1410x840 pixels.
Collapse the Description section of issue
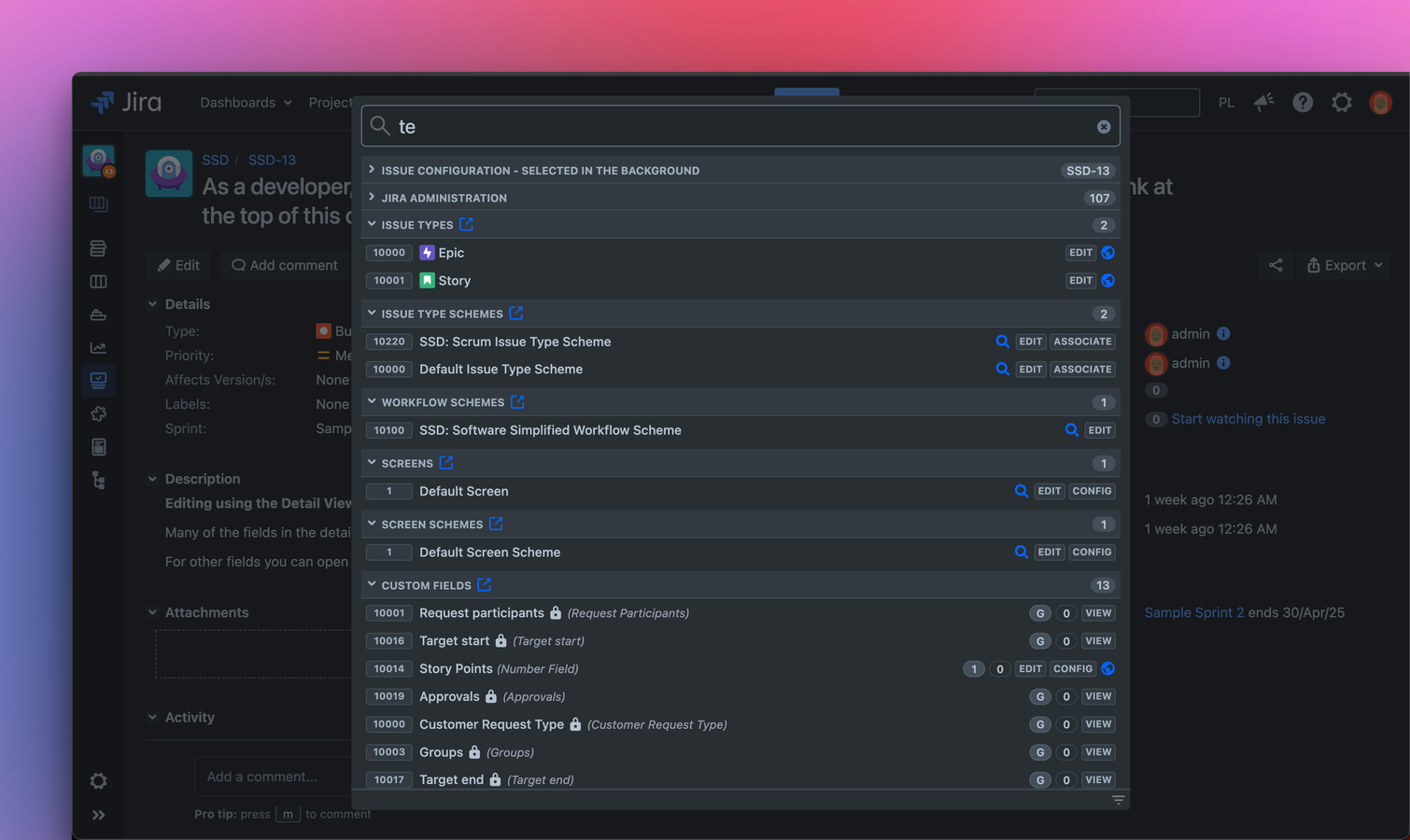[152, 479]
